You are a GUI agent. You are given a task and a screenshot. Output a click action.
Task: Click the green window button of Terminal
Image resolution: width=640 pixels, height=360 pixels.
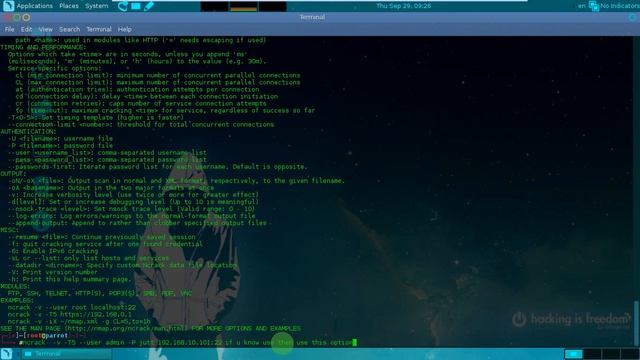tap(17, 18)
